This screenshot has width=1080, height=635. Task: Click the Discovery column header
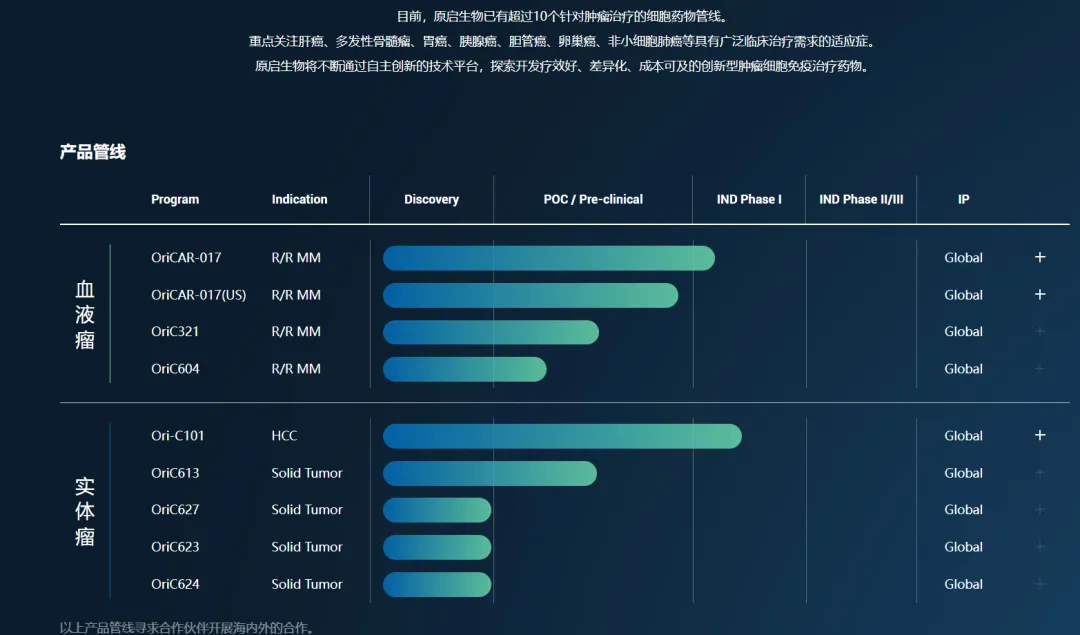tap(431, 200)
